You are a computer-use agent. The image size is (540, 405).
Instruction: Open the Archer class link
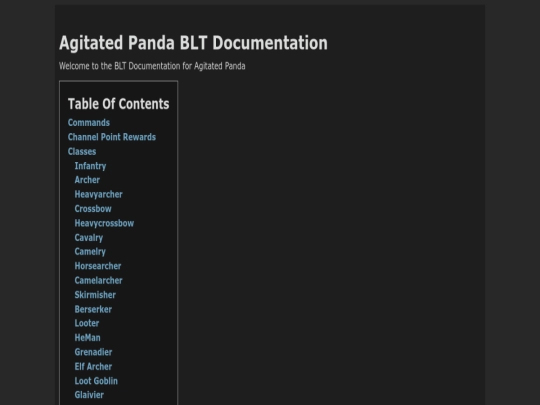[87, 180]
